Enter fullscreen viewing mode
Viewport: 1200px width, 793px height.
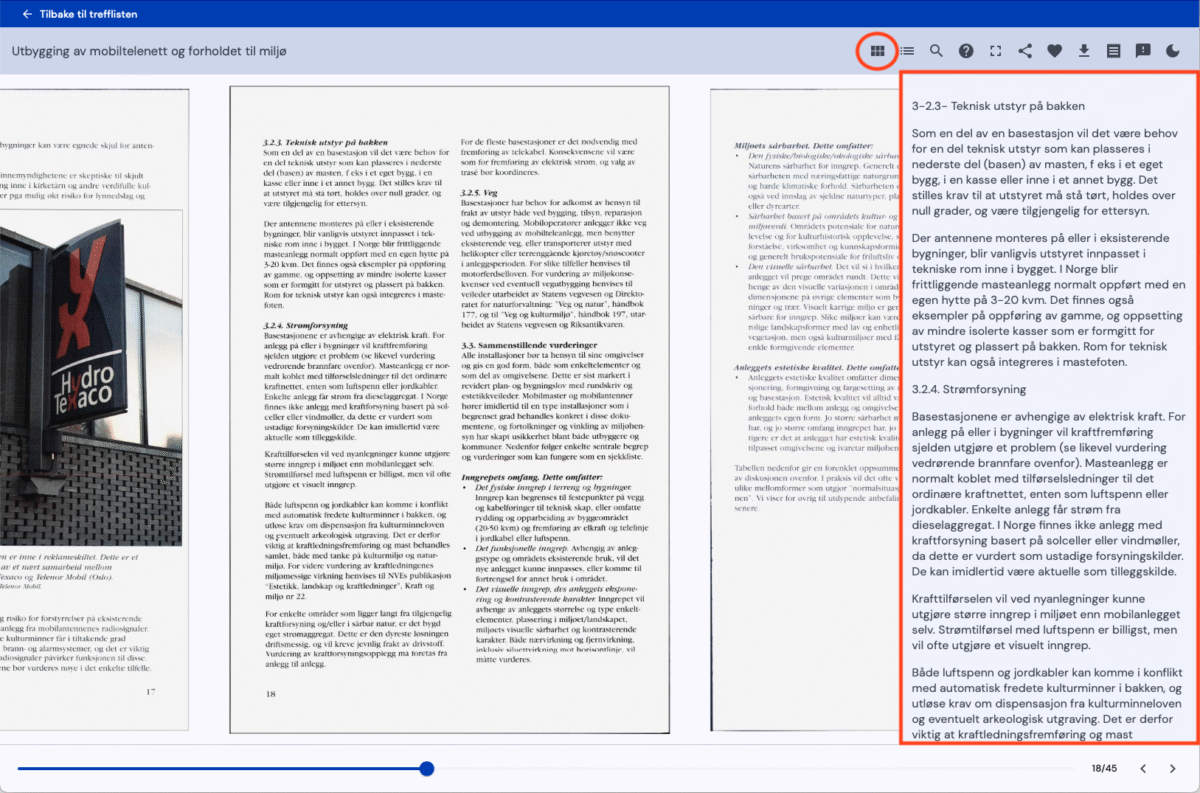click(995, 51)
